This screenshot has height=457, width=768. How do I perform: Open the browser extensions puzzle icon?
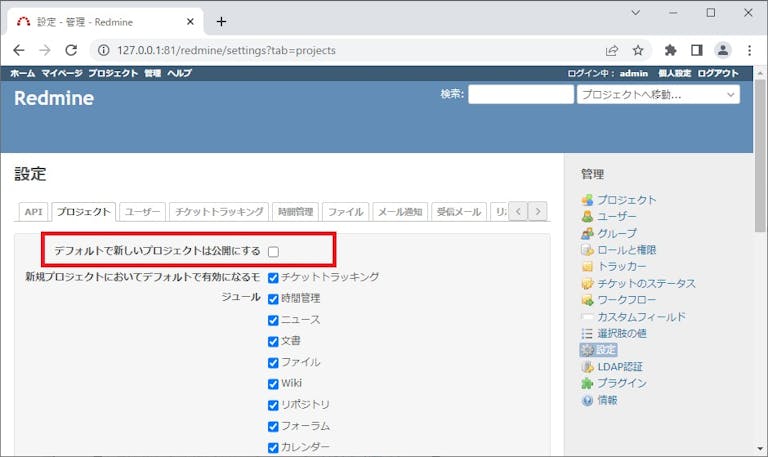click(x=670, y=50)
